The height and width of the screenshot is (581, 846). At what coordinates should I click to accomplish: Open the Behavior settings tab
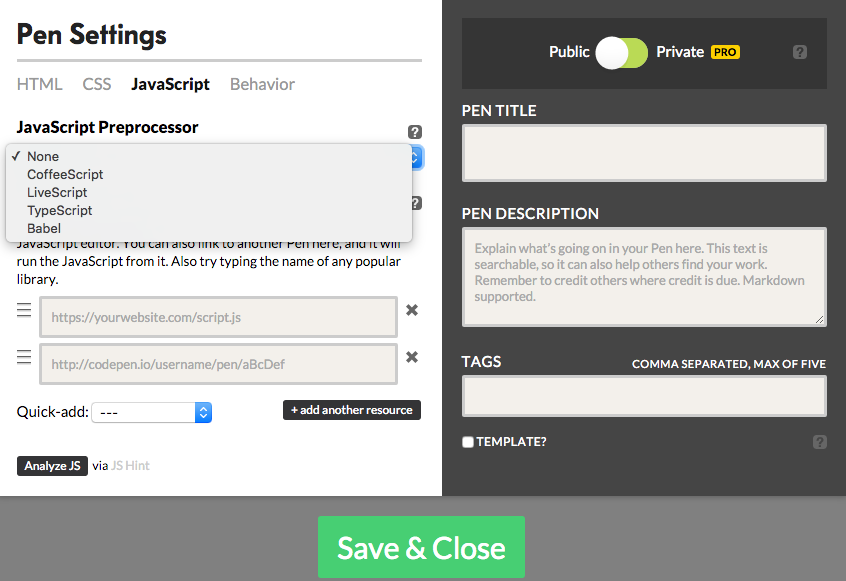pyautogui.click(x=262, y=84)
